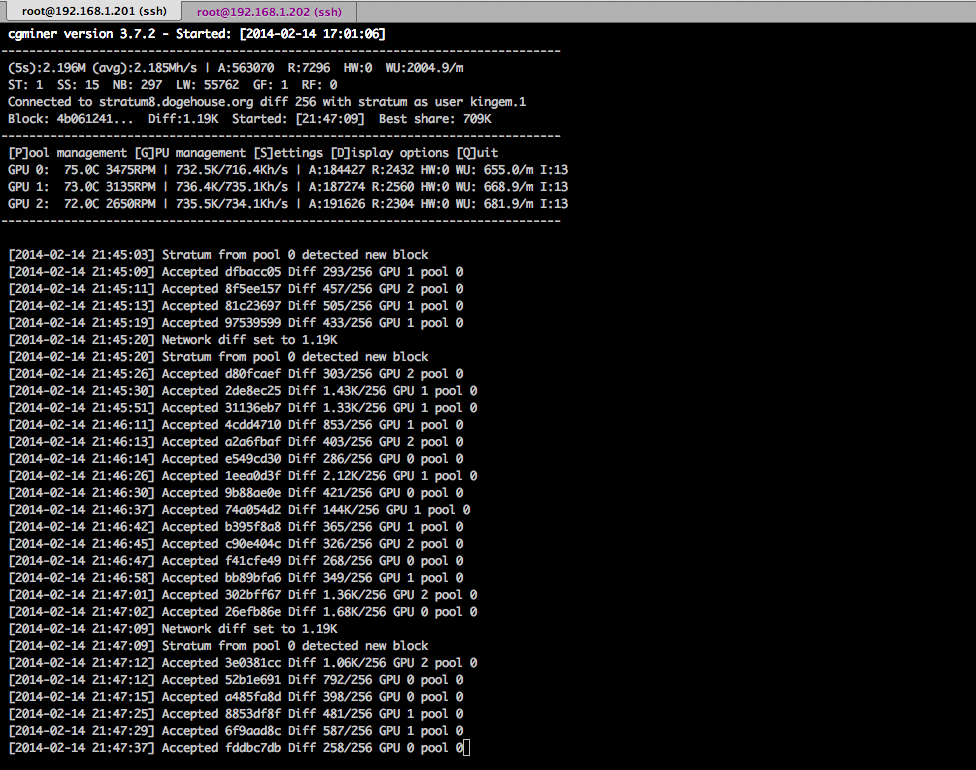The width and height of the screenshot is (976, 770).
Task: Click log line Accepted 97539599
Action: (236, 323)
